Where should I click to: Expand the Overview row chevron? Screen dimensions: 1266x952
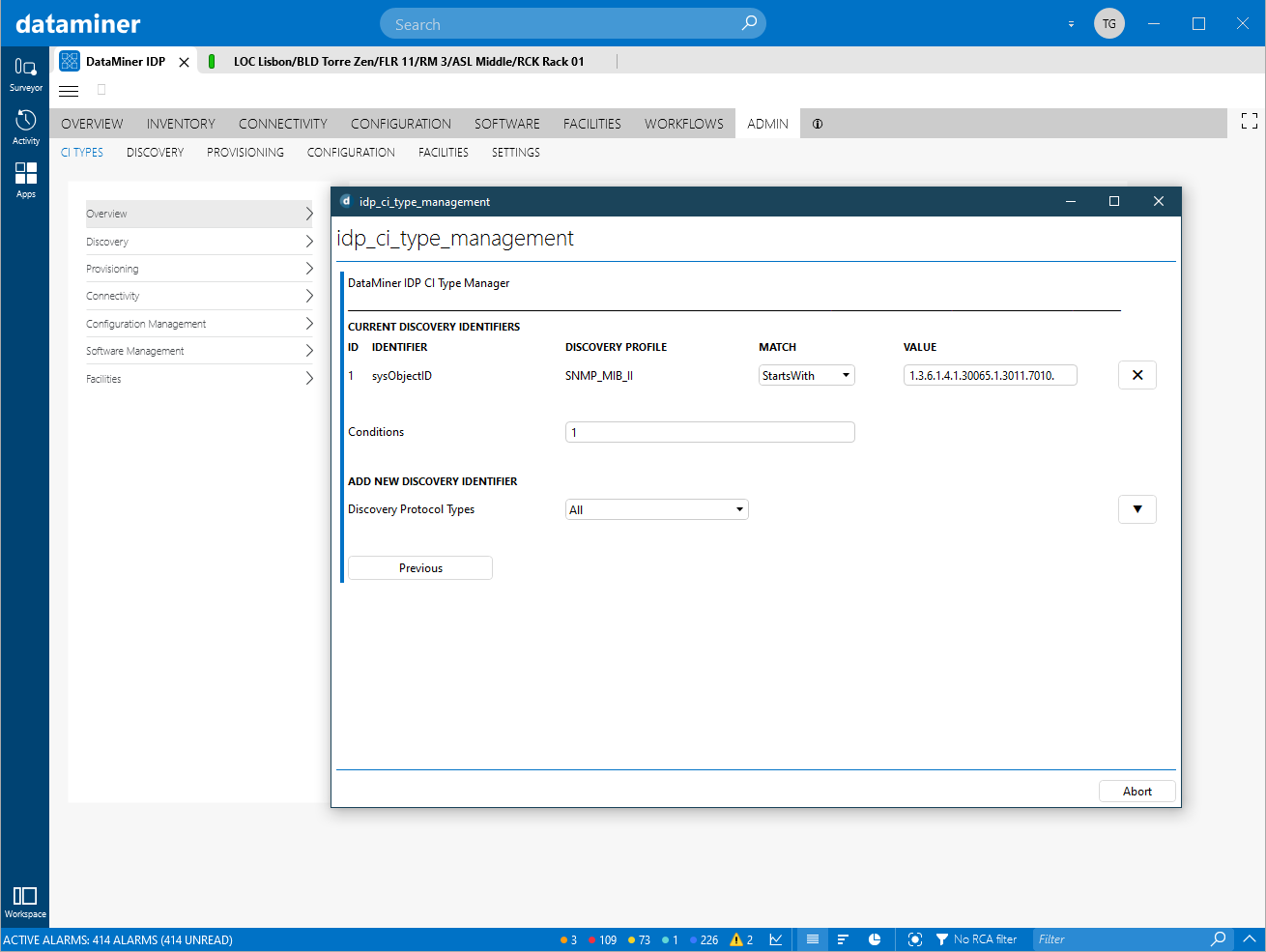tap(309, 214)
